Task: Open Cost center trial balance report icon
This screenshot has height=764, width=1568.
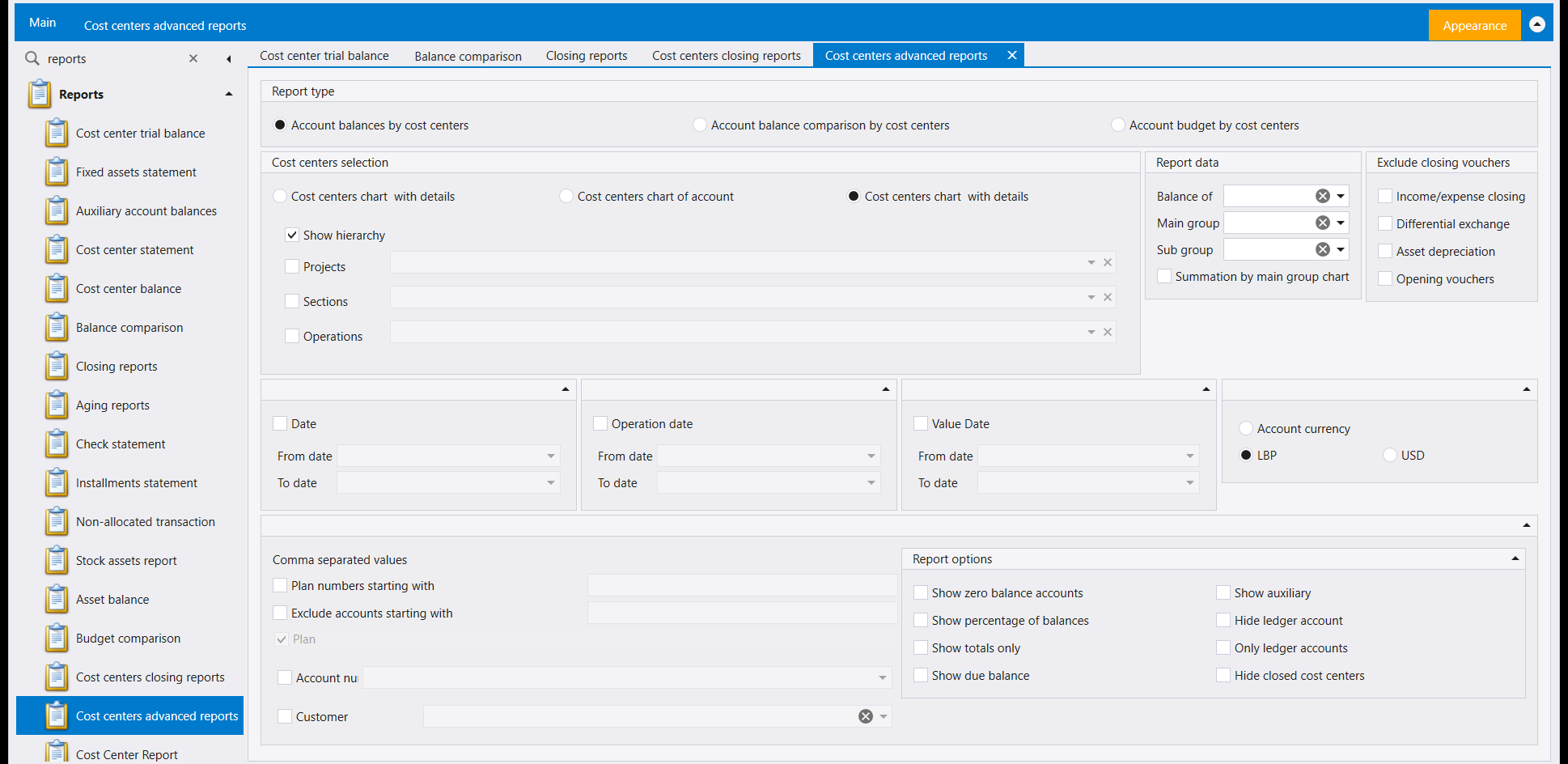Action: pos(57,133)
